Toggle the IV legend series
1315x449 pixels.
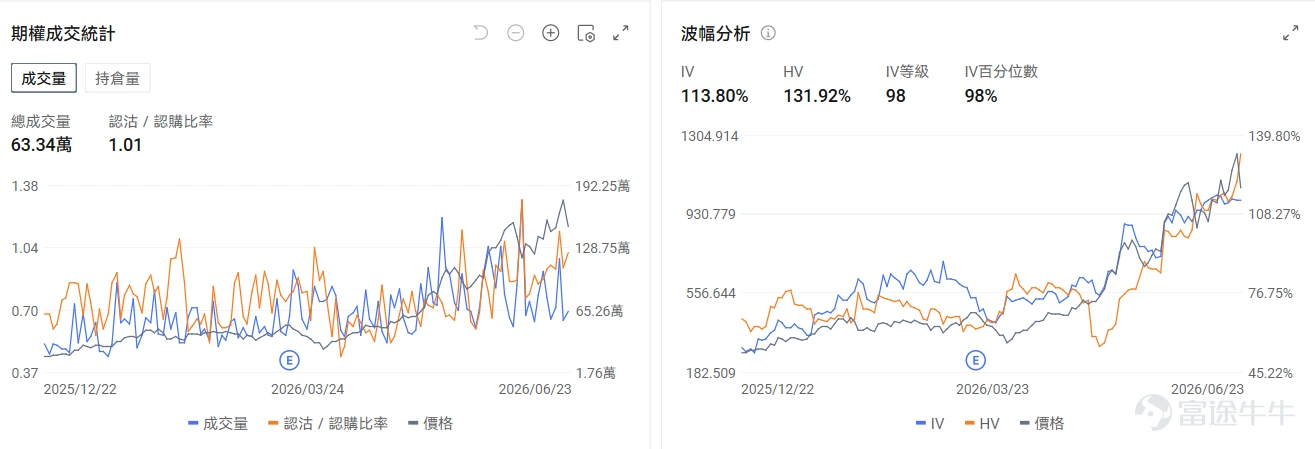[x=930, y=423]
